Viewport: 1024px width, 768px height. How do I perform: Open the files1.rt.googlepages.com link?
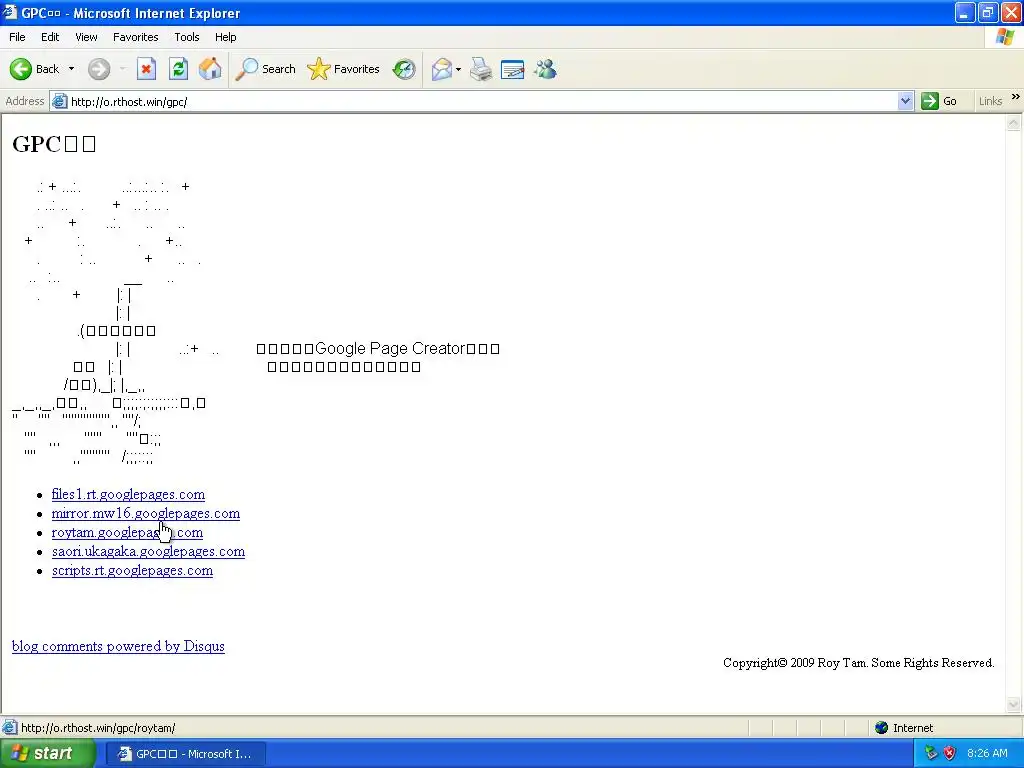pyautogui.click(x=128, y=494)
